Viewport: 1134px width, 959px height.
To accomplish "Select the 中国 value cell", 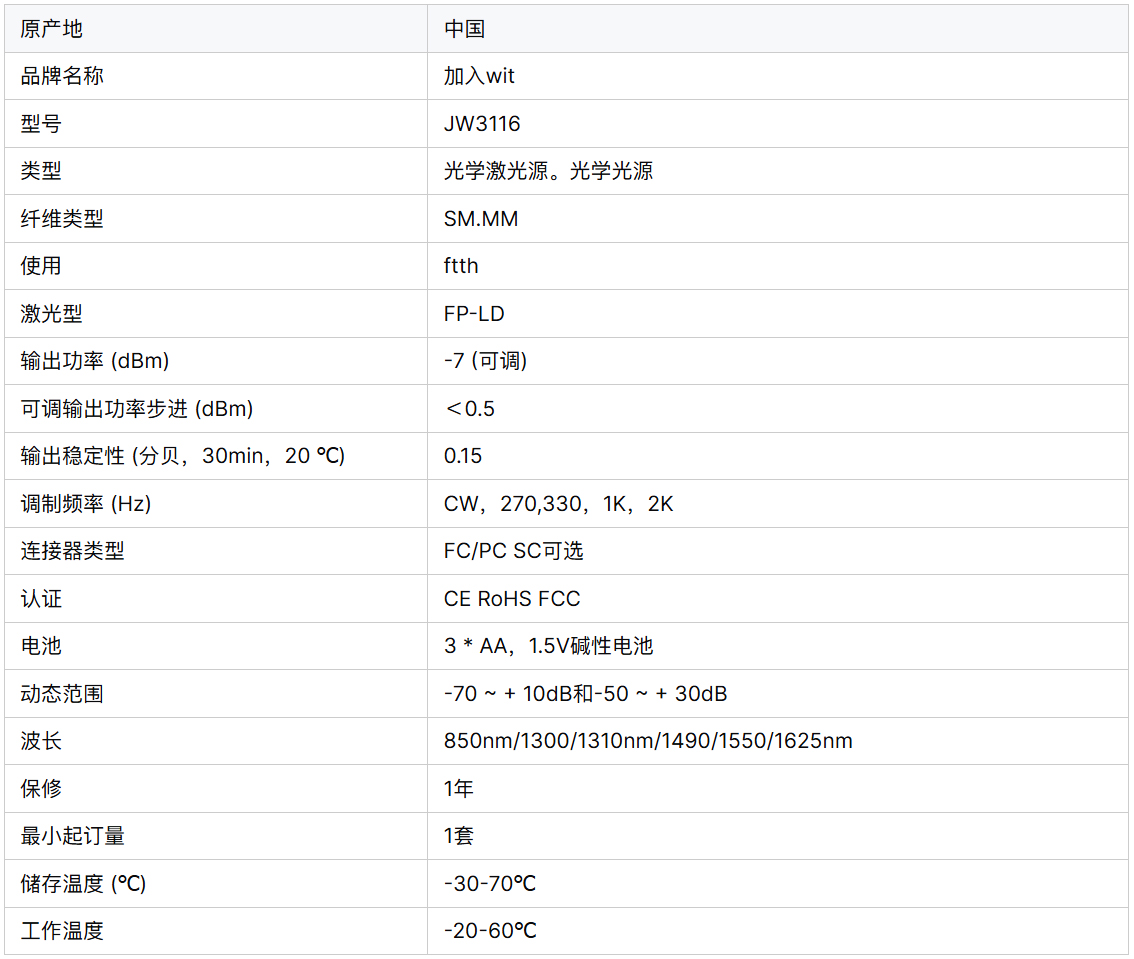I will tap(464, 29).
